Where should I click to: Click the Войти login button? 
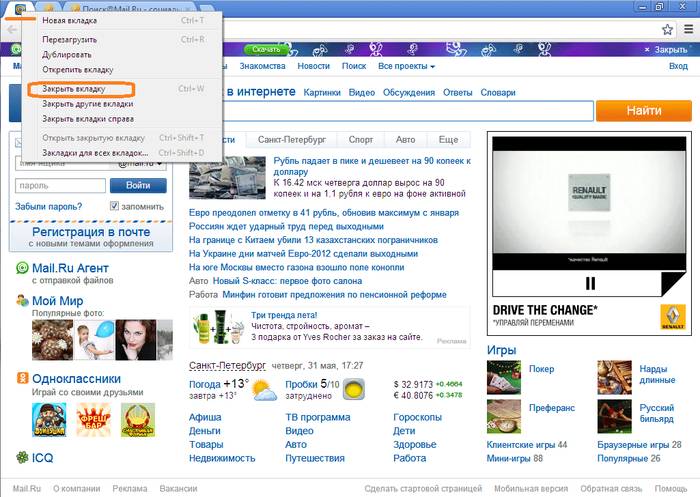pyautogui.click(x=138, y=185)
